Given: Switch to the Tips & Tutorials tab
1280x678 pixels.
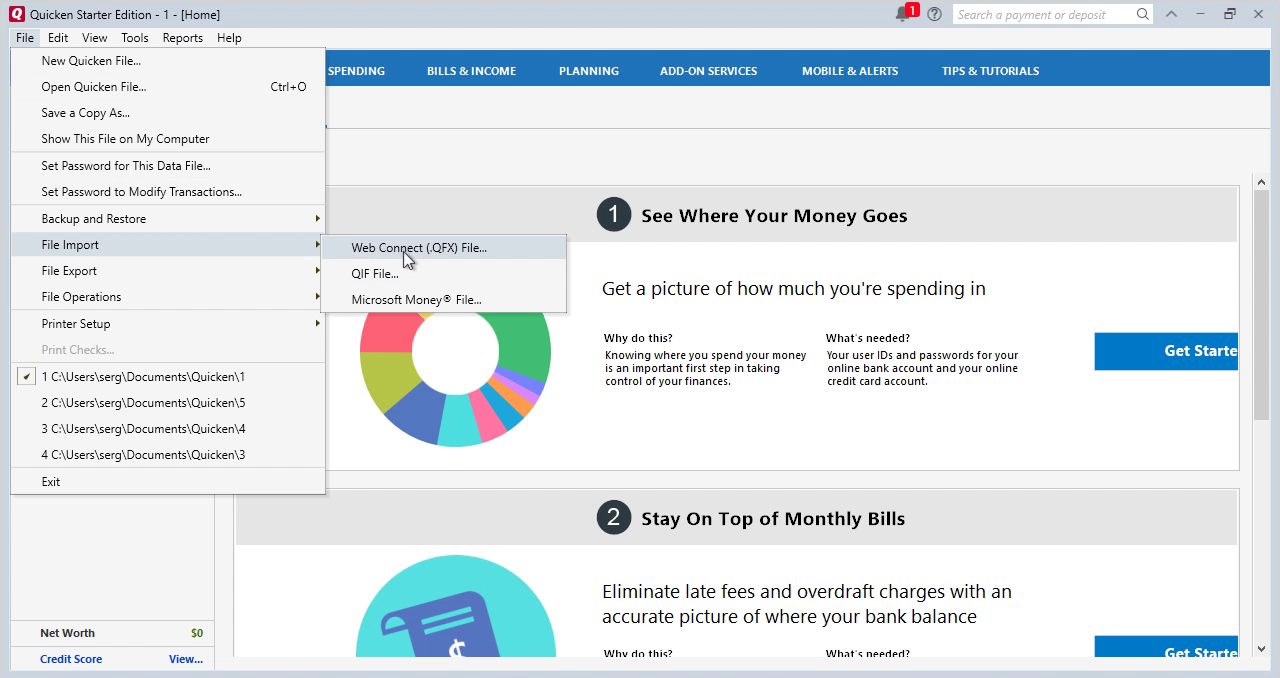Looking at the screenshot, I should [x=990, y=71].
